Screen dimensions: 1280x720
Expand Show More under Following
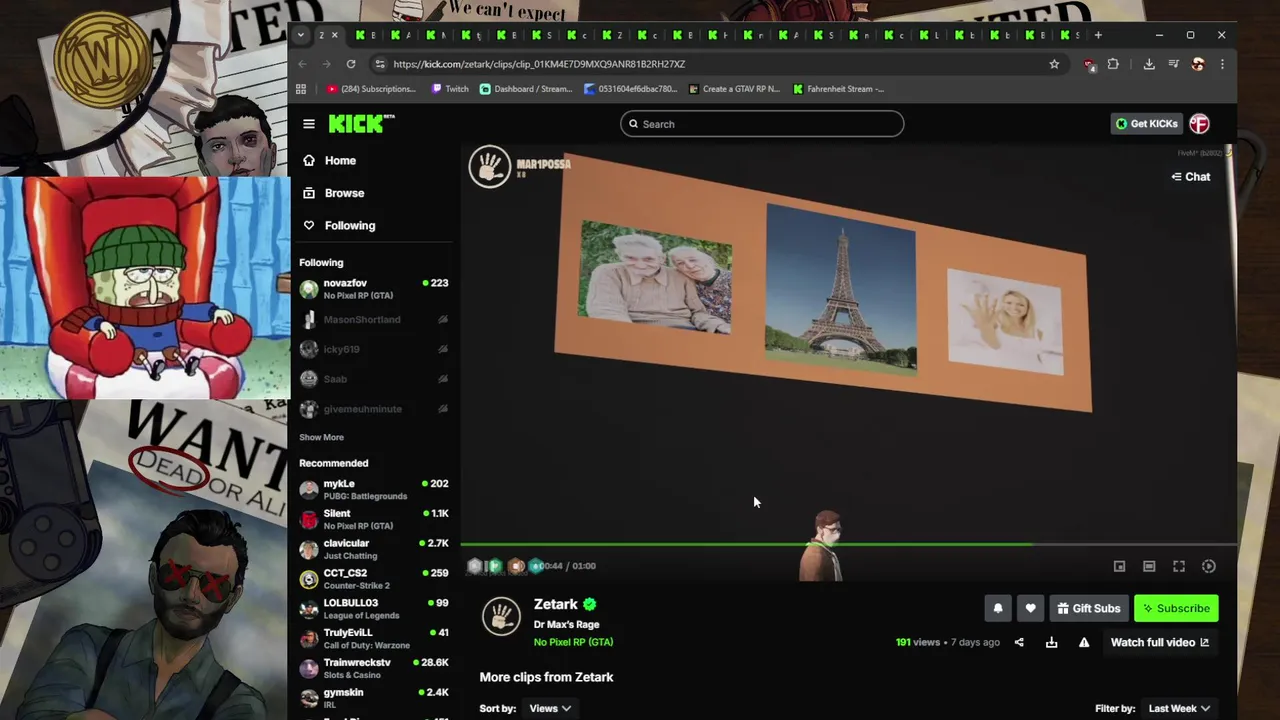coord(321,437)
